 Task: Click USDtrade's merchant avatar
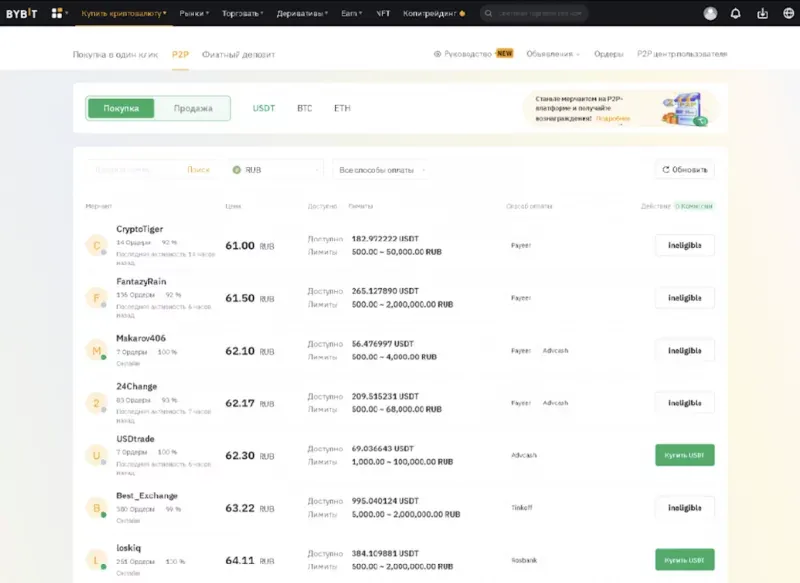96,455
